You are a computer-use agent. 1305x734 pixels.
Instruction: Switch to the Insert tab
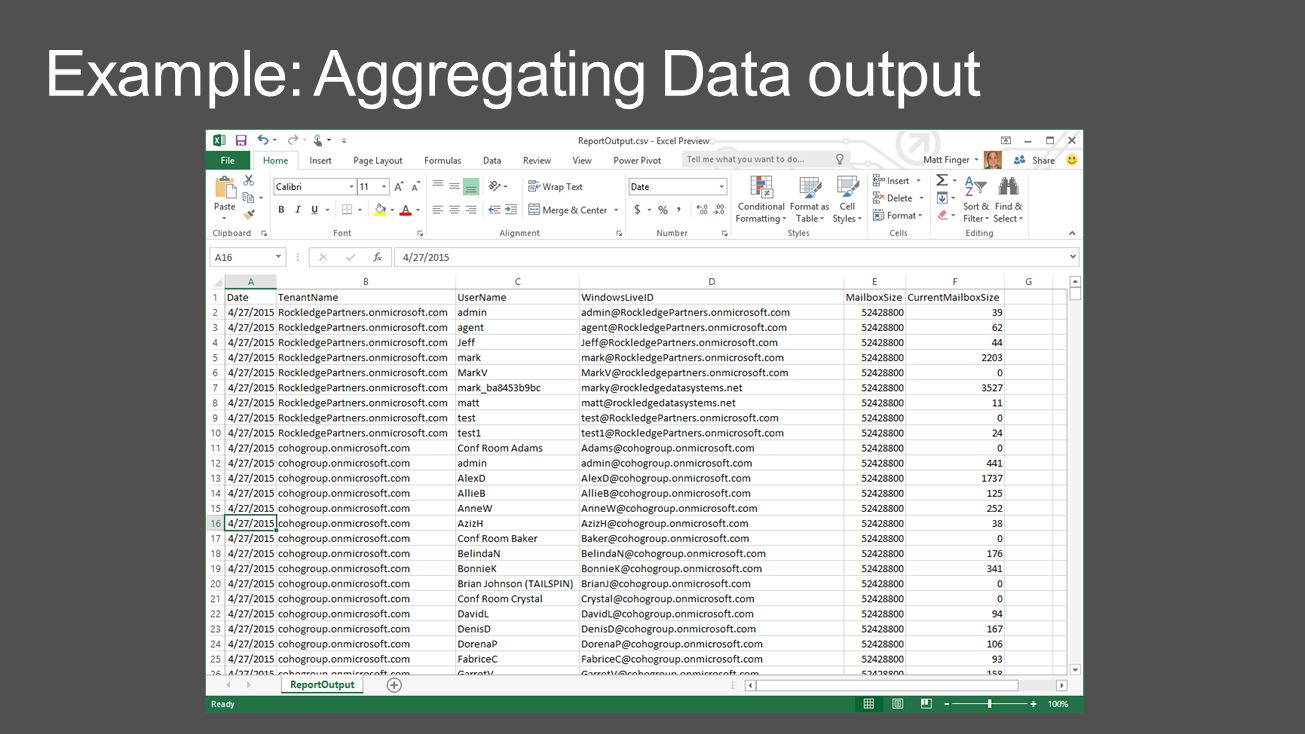pyautogui.click(x=321, y=160)
